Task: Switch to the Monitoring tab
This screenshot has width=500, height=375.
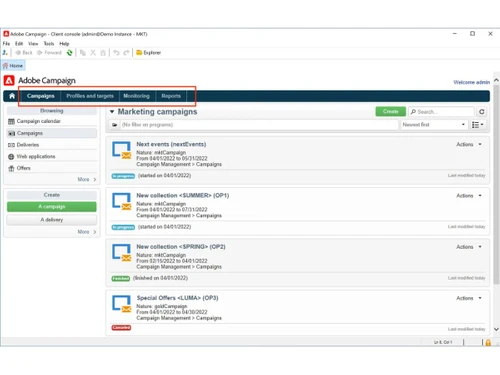Action: click(136, 96)
